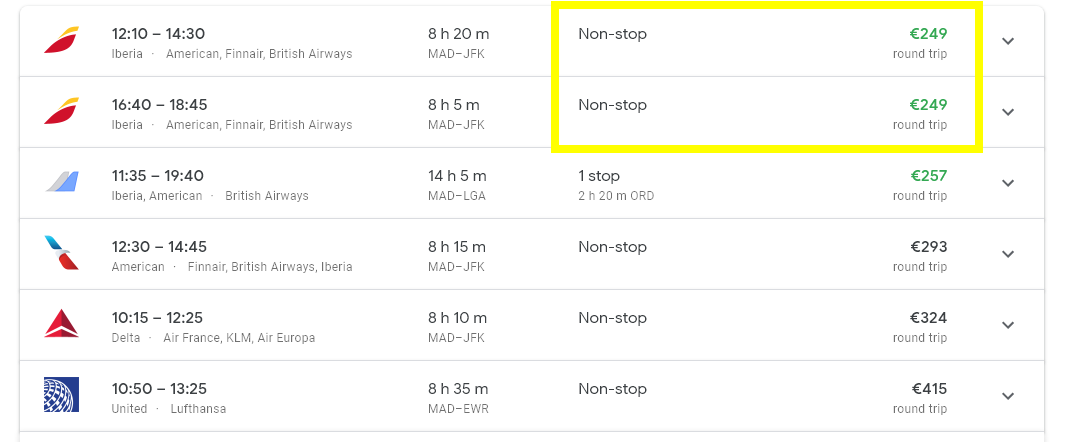Click the 12:30 – 14:45 American flight time
The width and height of the screenshot is (1068, 442).
point(159,247)
